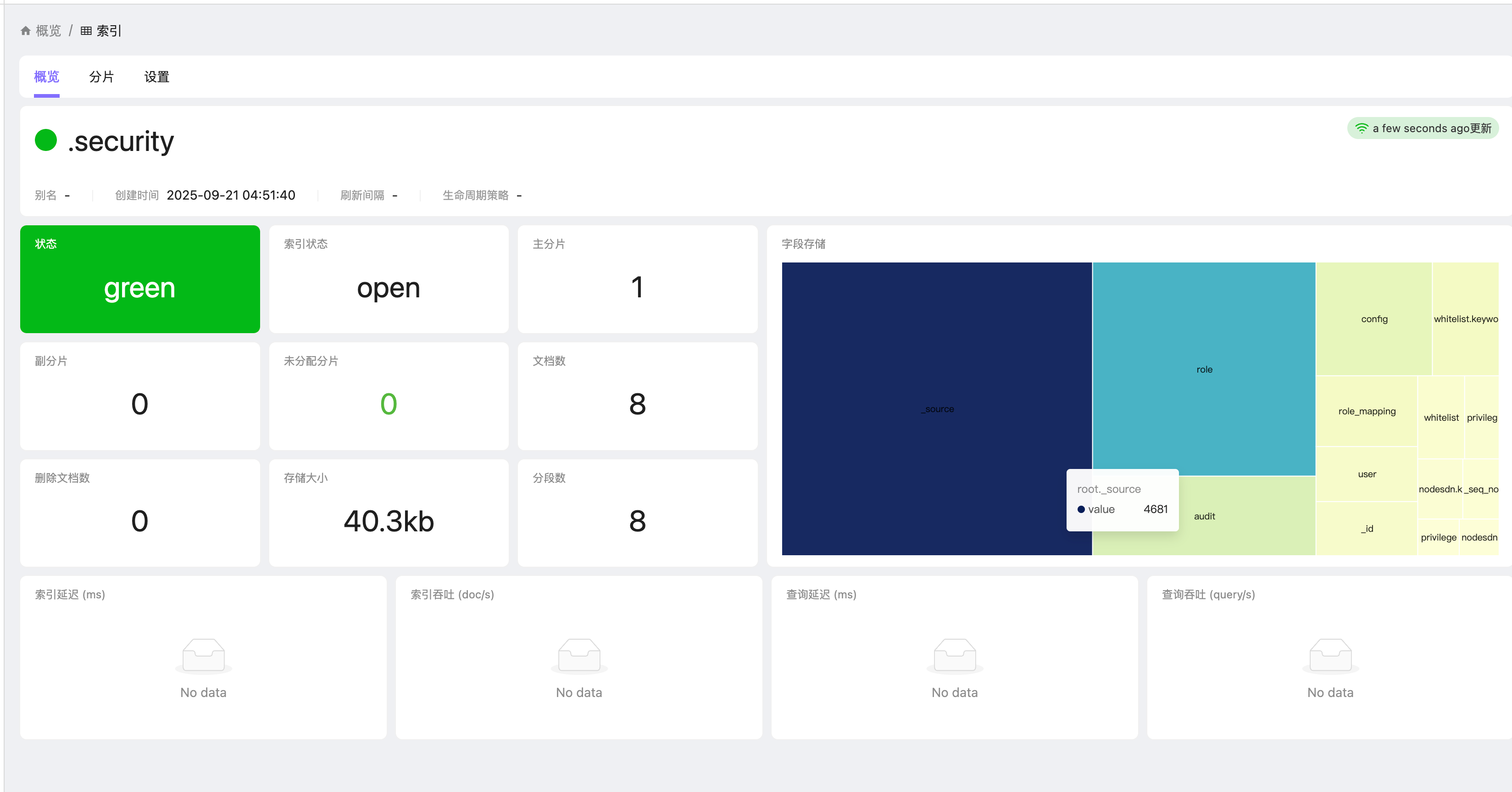The height and width of the screenshot is (792, 1512).
Task: Click the table icon beside 索引 breadcrumb
Action: pyautogui.click(x=86, y=31)
